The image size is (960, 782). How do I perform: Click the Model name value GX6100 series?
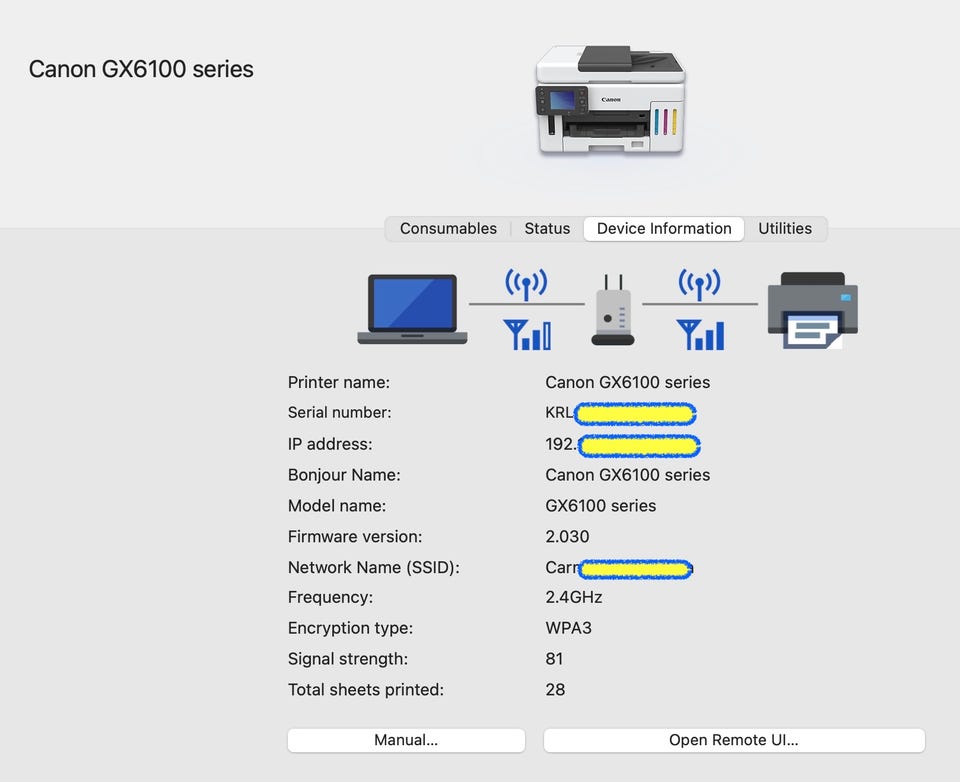point(601,505)
